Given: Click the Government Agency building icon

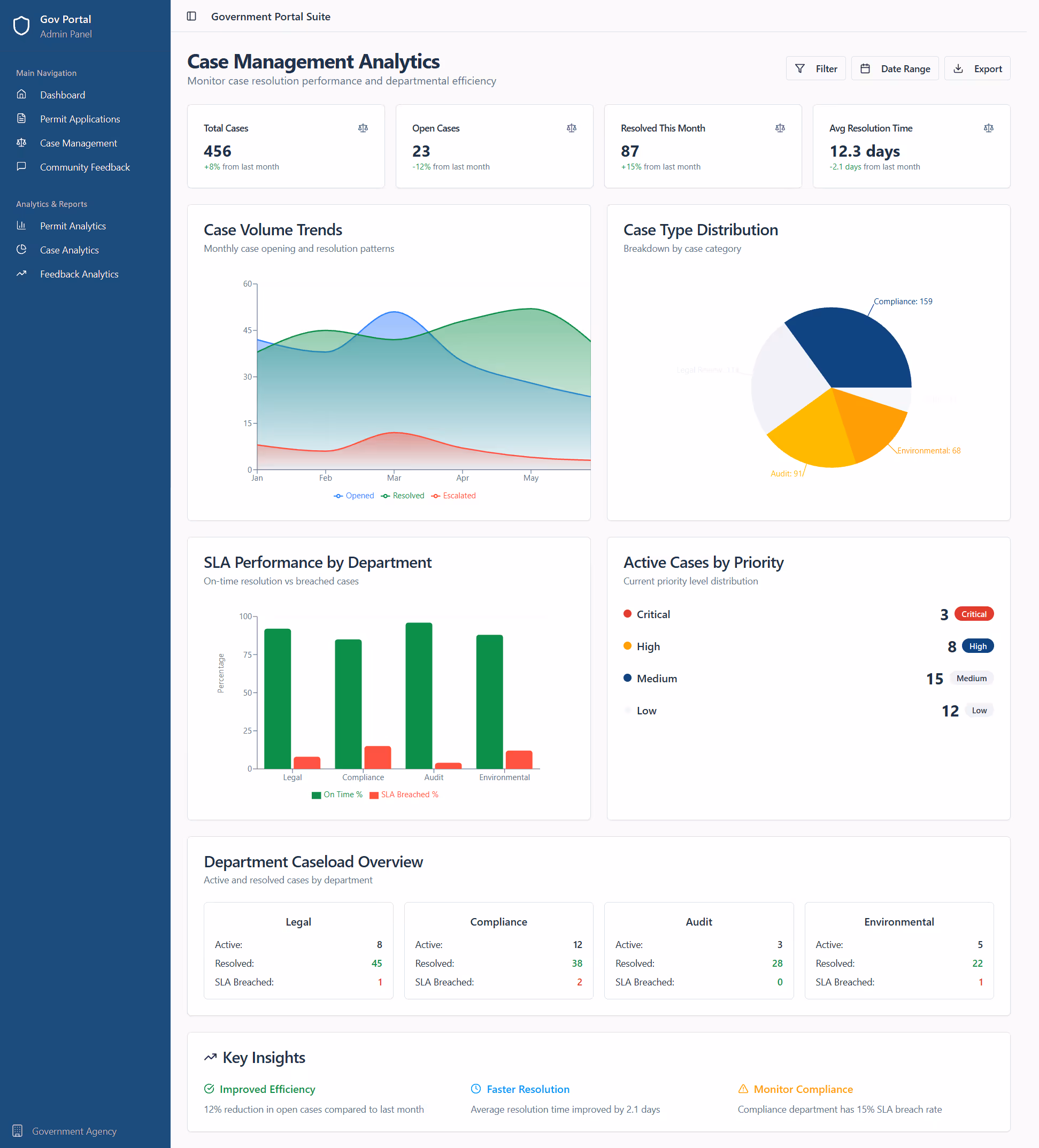Looking at the screenshot, I should coord(18,1130).
